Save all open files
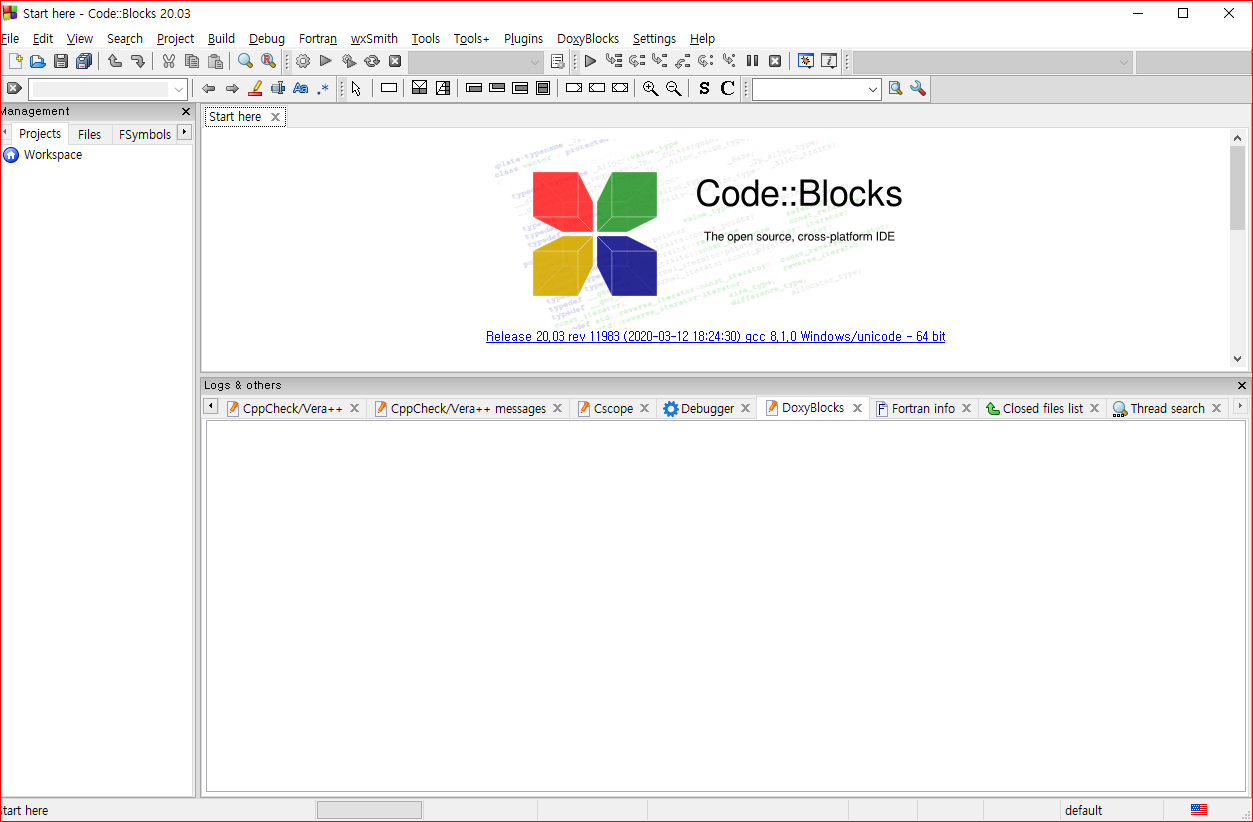 [84, 61]
